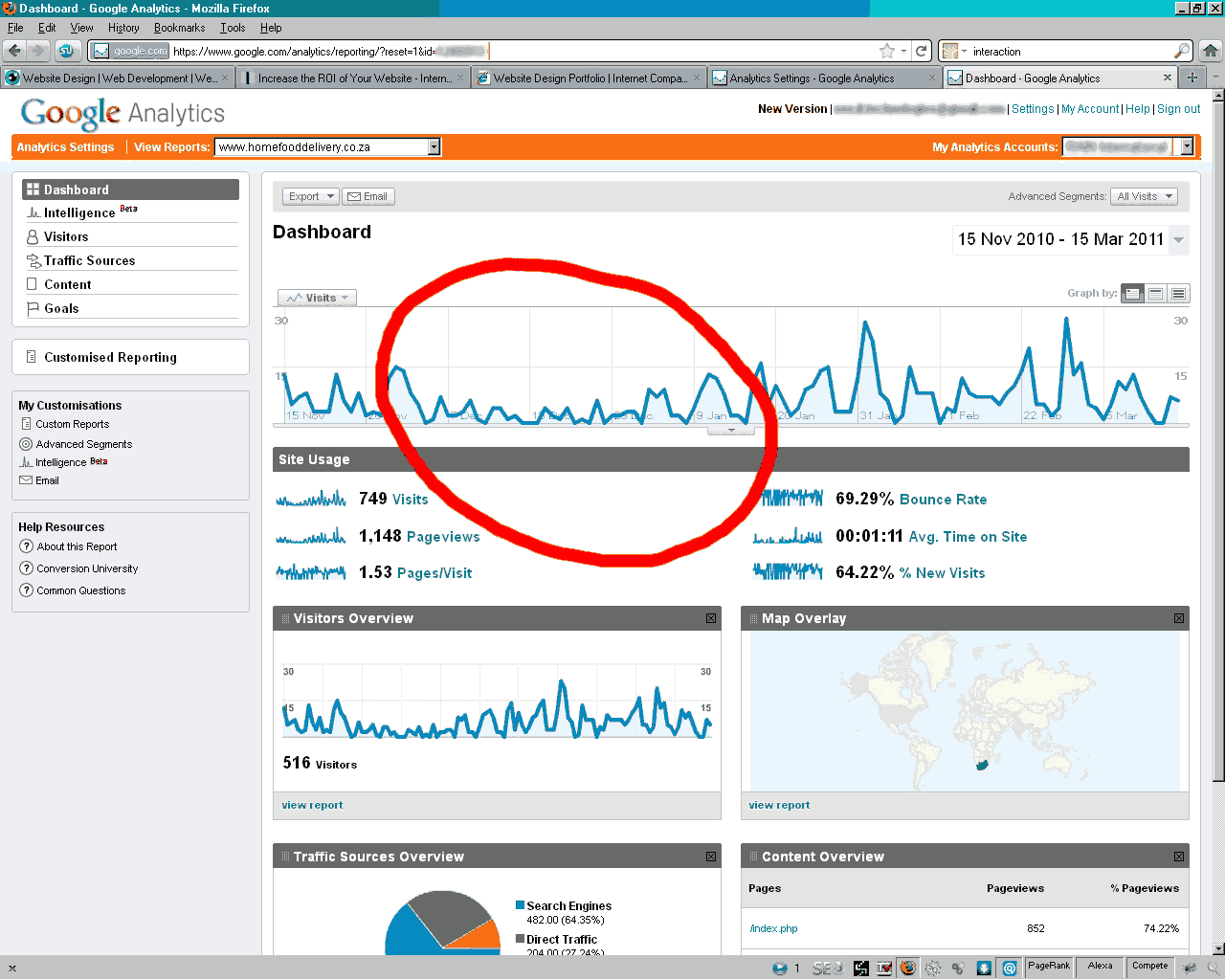The width and height of the screenshot is (1225, 980).
Task: Open the My Analytics Accounts dropdown
Action: (1128, 146)
